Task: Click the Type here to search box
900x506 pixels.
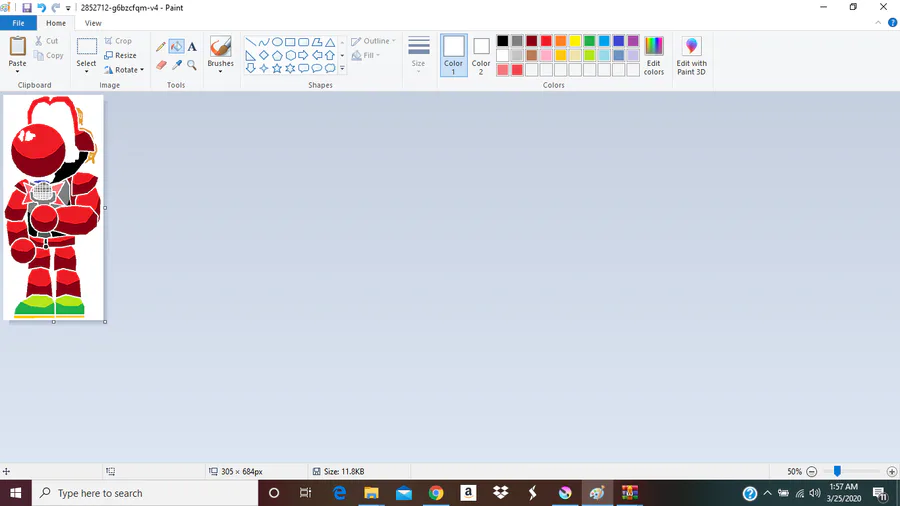Action: (x=145, y=493)
